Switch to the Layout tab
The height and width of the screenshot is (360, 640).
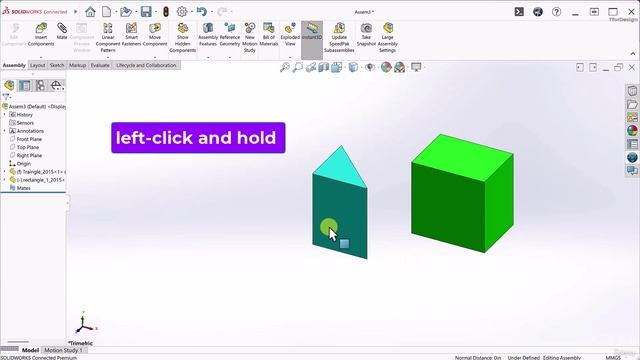pyautogui.click(x=38, y=65)
